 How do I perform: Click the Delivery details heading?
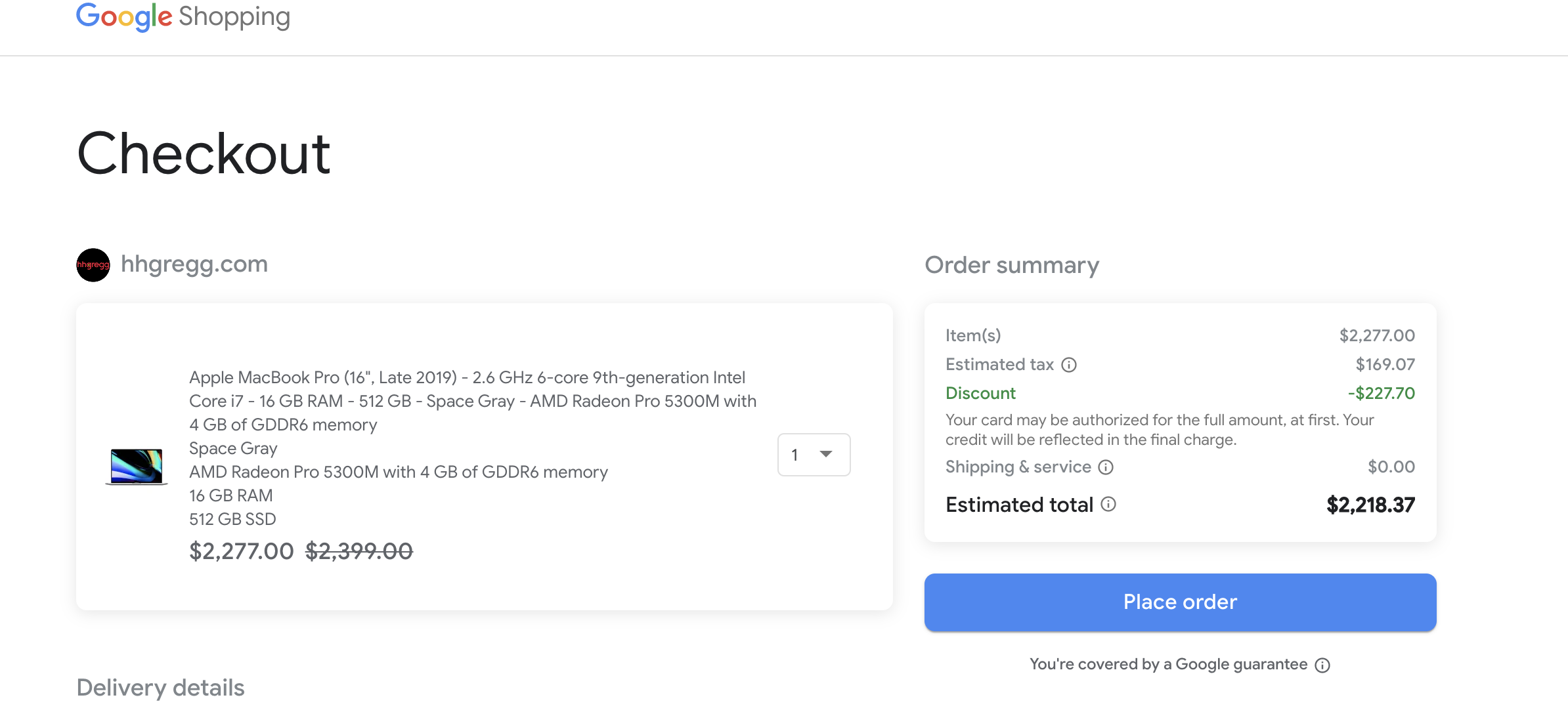160,688
